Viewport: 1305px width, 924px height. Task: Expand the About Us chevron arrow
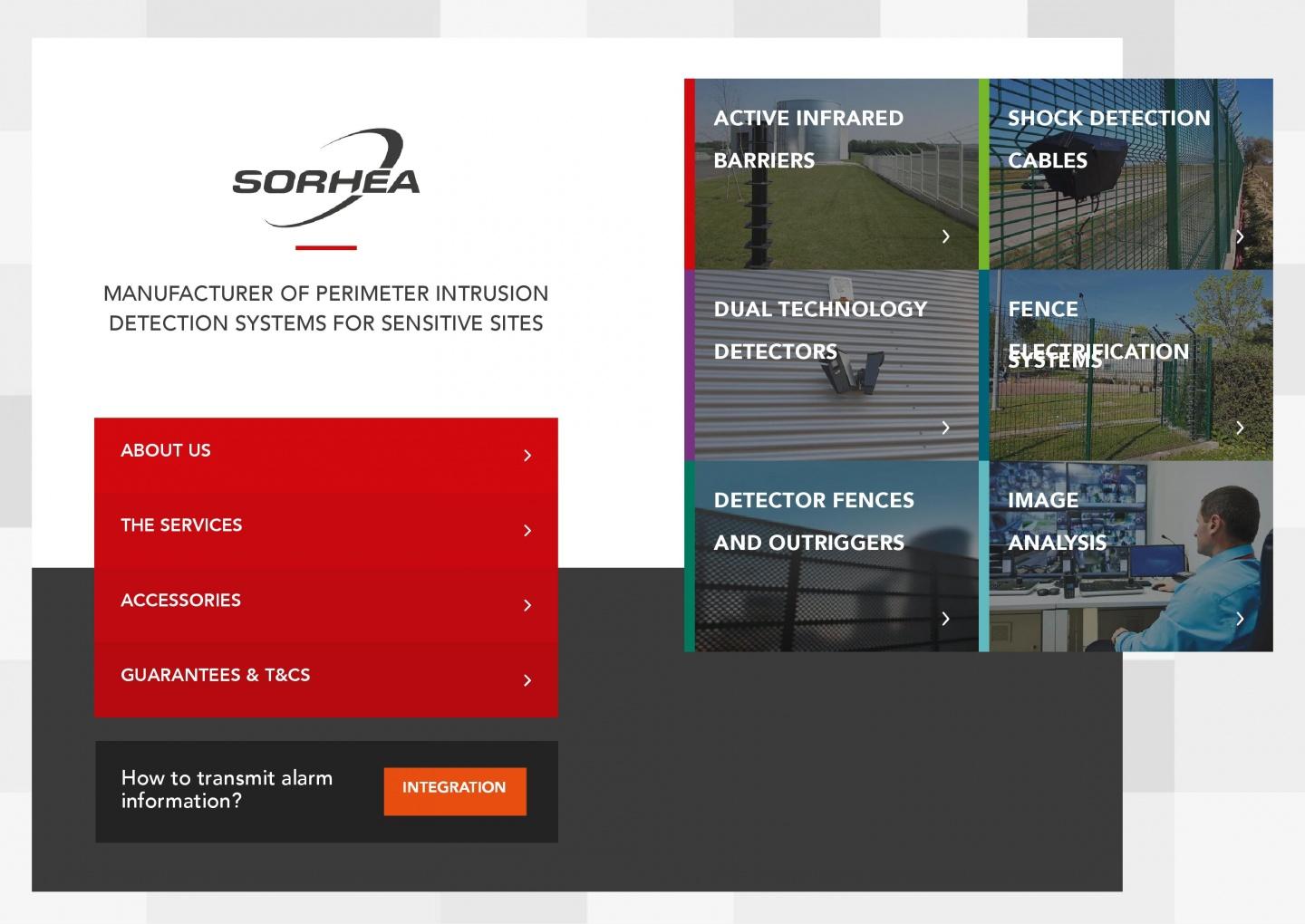[x=528, y=455]
